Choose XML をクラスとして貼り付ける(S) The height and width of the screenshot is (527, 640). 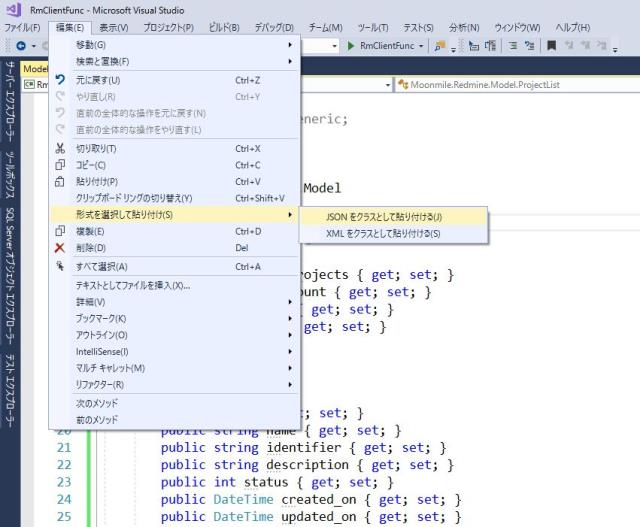[383, 233]
